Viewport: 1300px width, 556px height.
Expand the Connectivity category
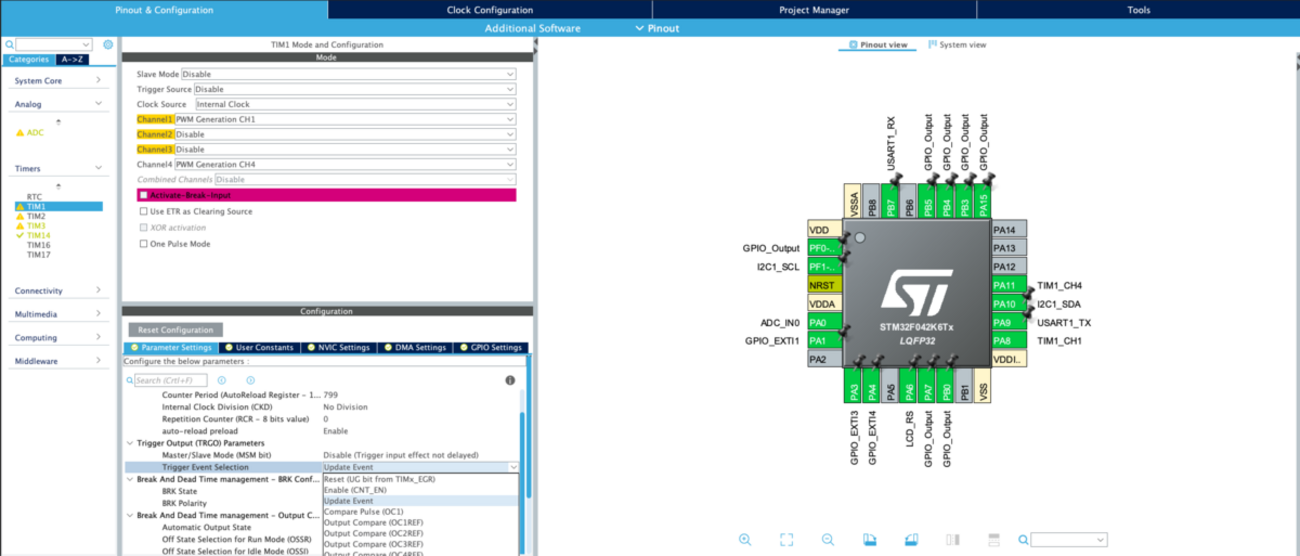(x=59, y=291)
